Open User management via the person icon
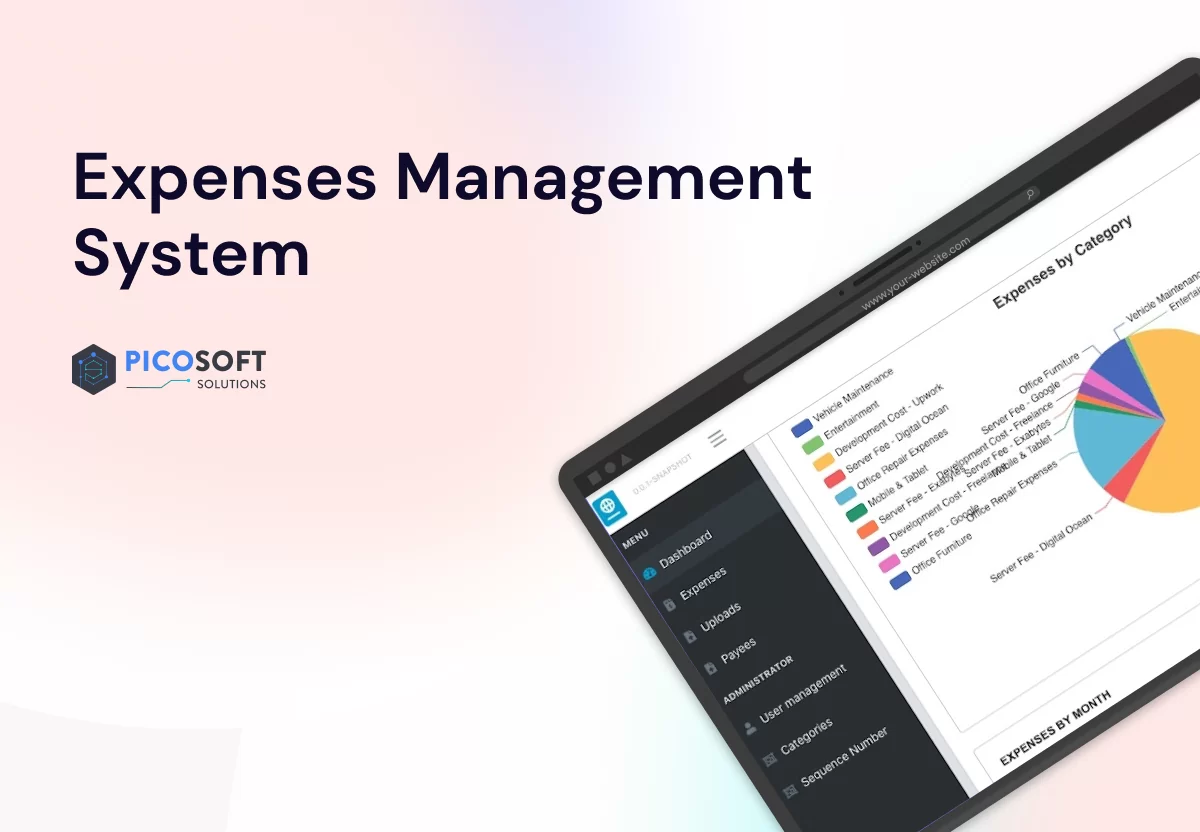This screenshot has width=1200, height=832. 751,730
